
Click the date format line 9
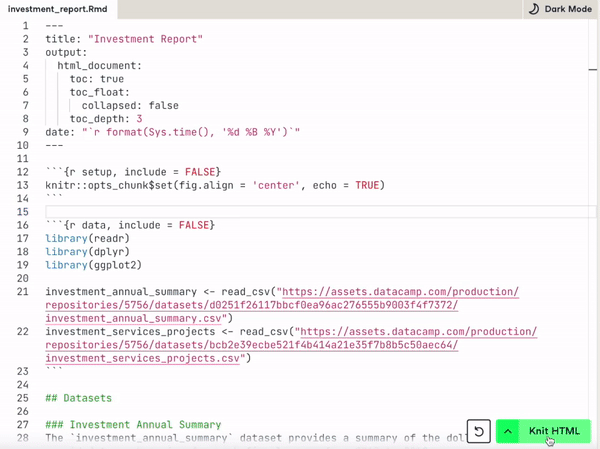pos(173,132)
